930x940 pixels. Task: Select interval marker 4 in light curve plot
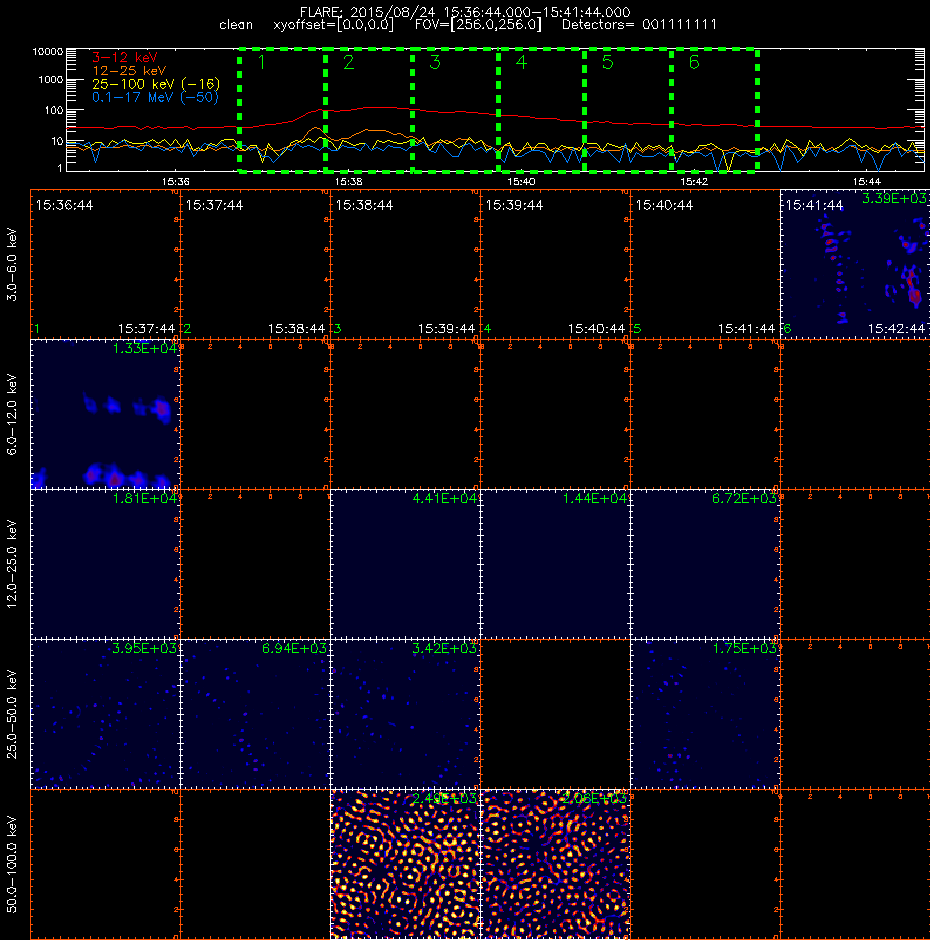521,62
